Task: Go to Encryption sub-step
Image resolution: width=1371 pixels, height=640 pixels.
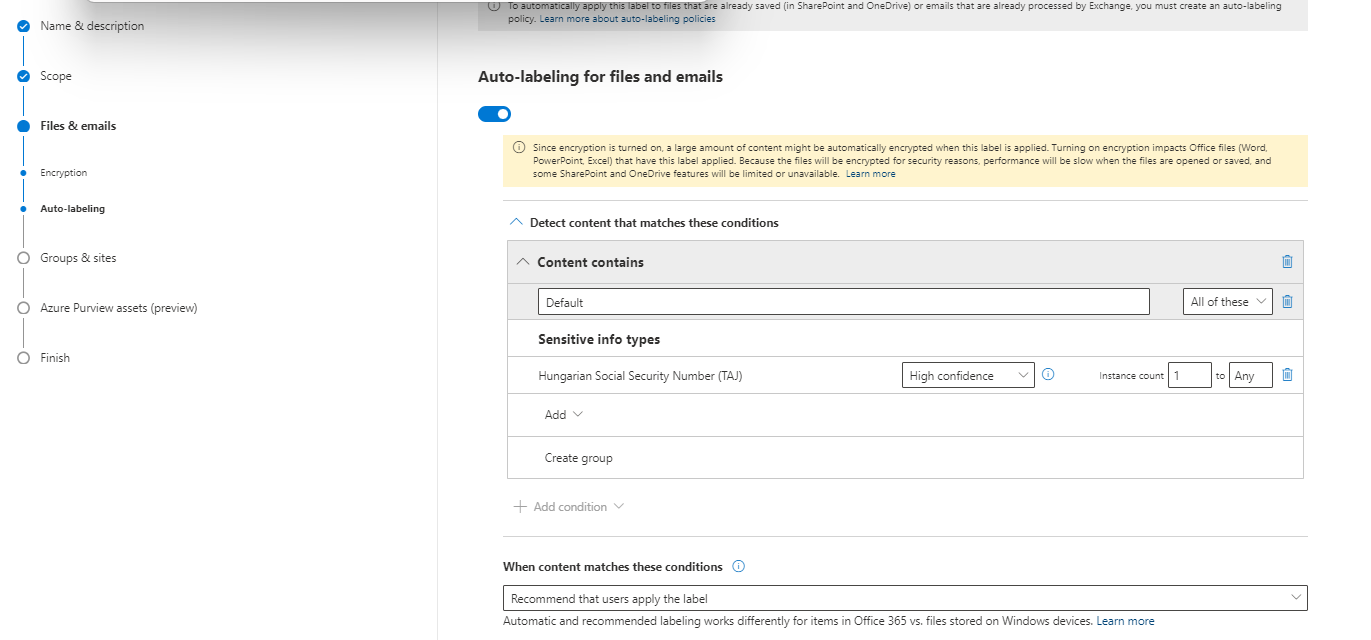Action: point(63,173)
